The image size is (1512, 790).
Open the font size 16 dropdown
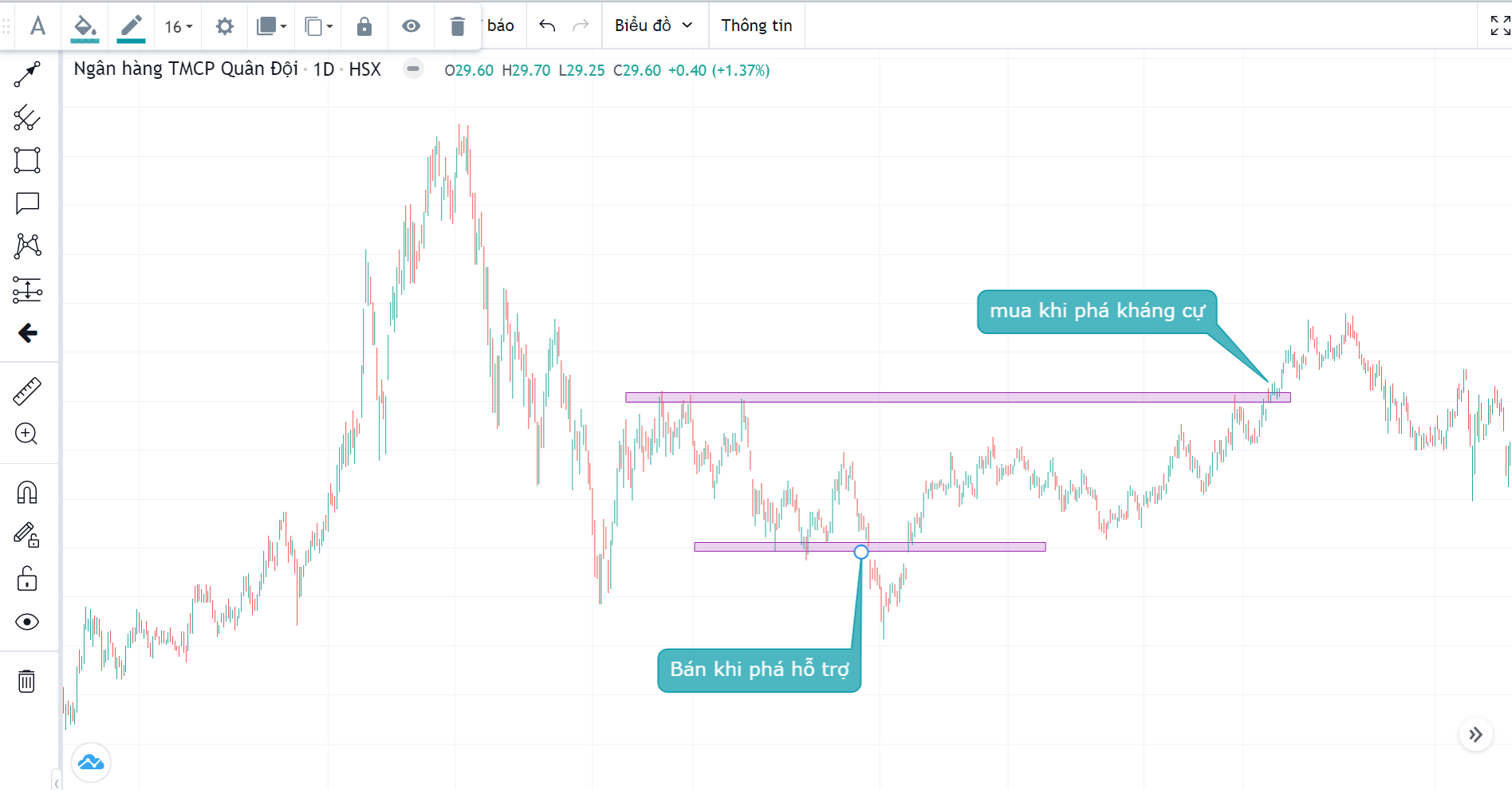(x=179, y=26)
